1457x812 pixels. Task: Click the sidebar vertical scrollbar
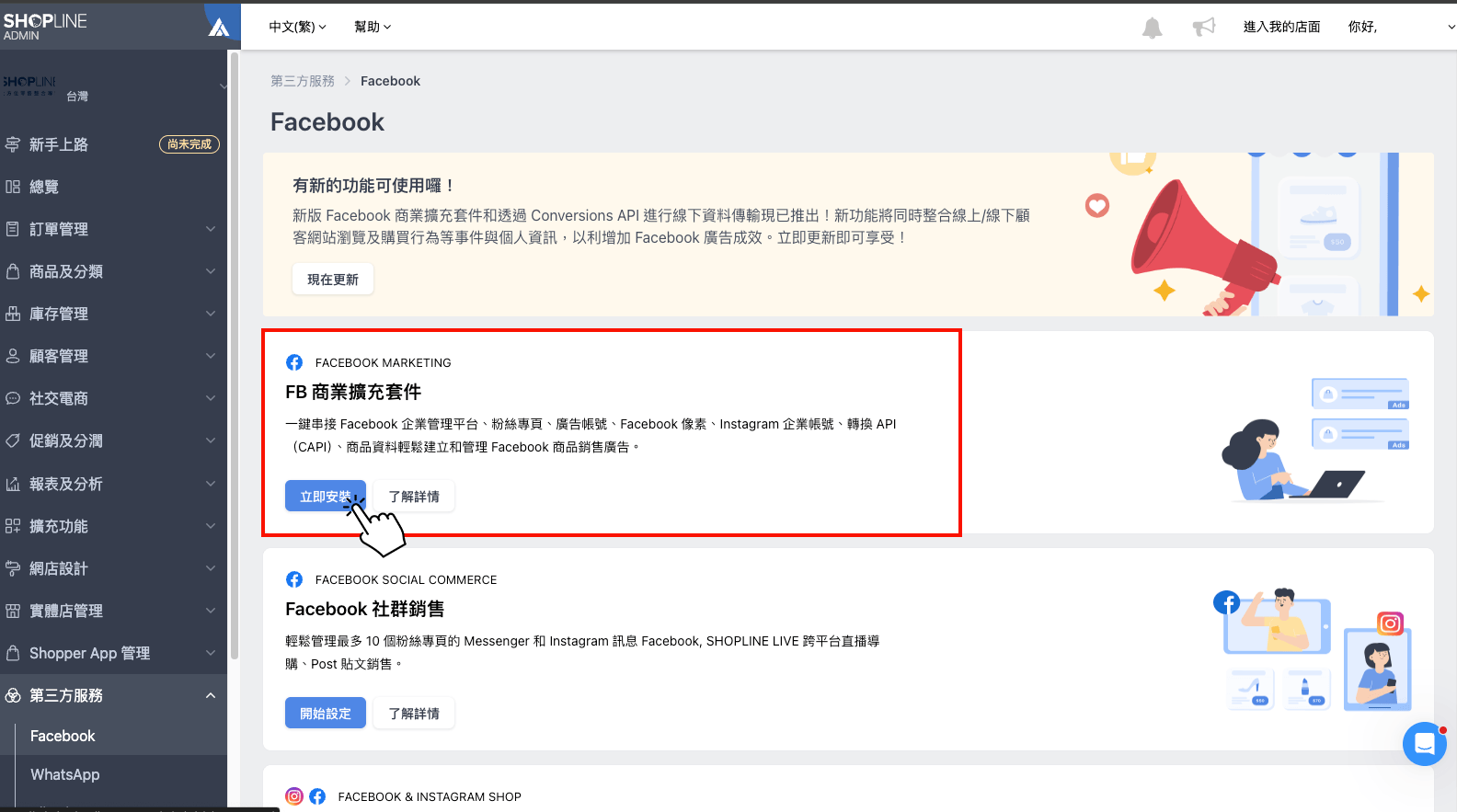tap(234, 355)
